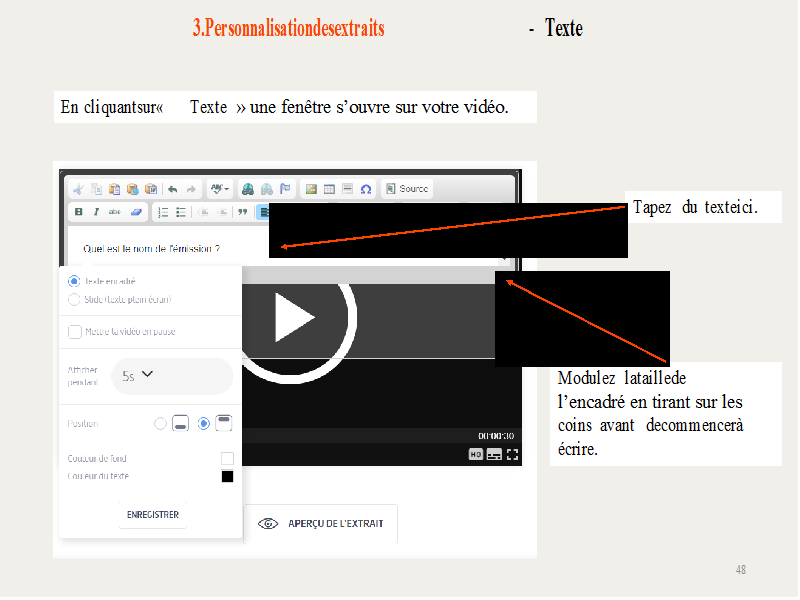Enter fullscreen mode on the video player
This screenshot has height=600, width=800.
point(512,454)
